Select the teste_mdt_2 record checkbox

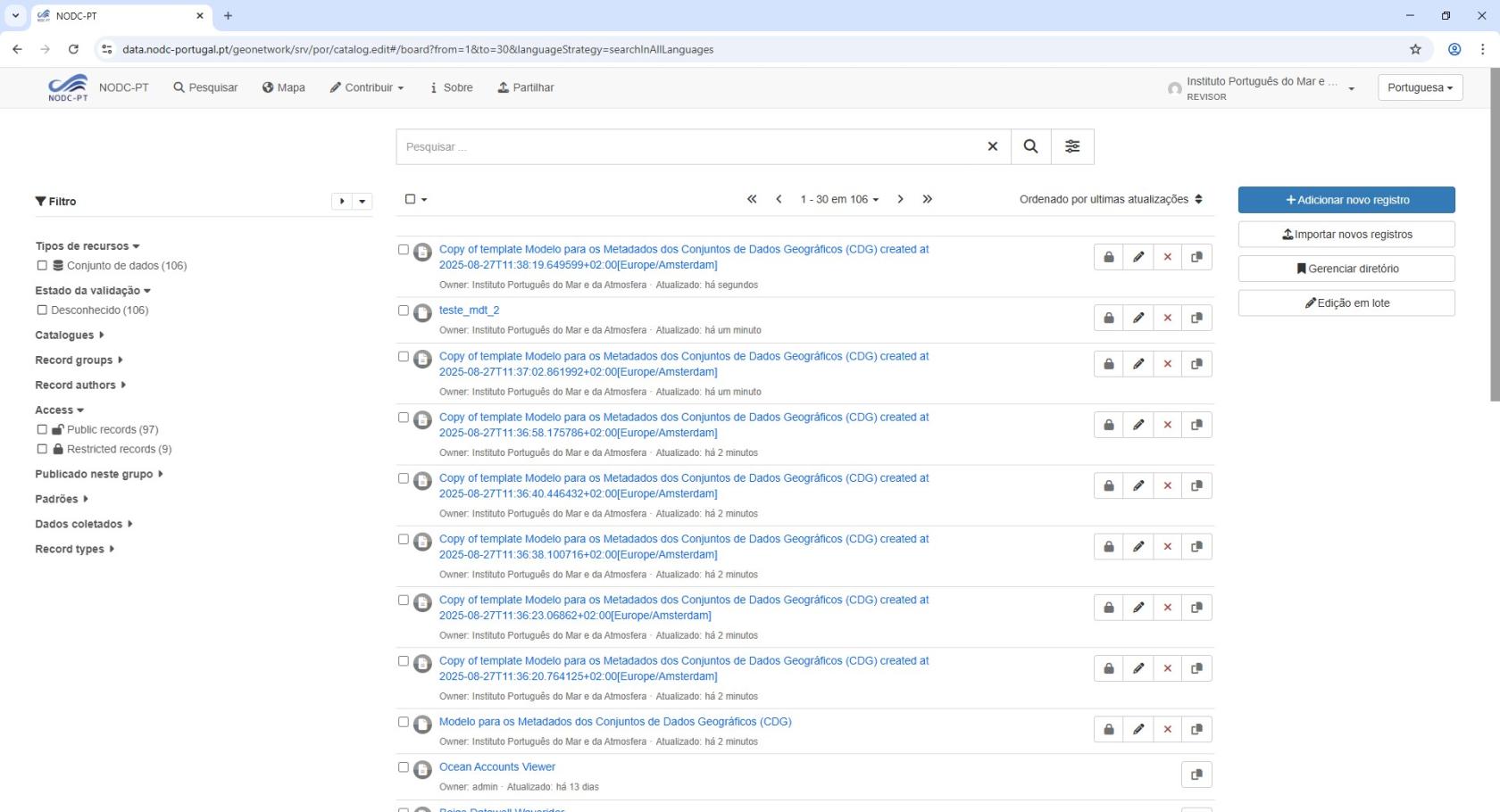(404, 311)
